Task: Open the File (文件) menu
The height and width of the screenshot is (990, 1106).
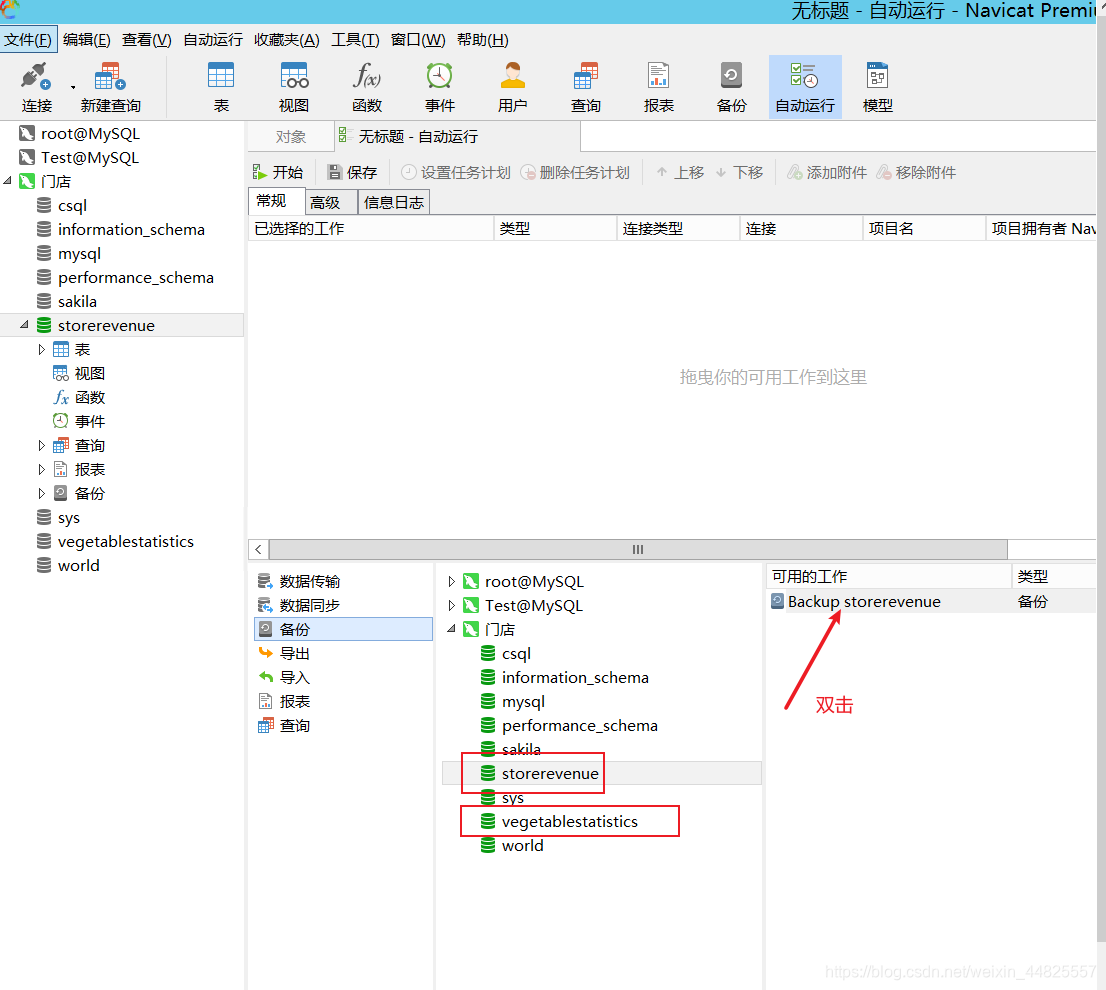Action: pyautogui.click(x=28, y=39)
